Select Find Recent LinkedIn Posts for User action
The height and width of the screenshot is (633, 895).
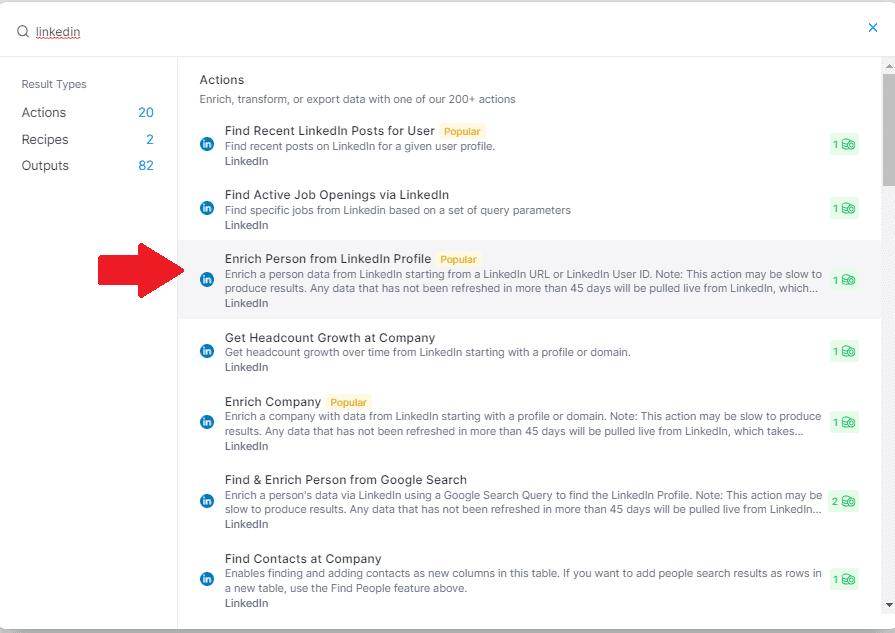click(x=329, y=131)
